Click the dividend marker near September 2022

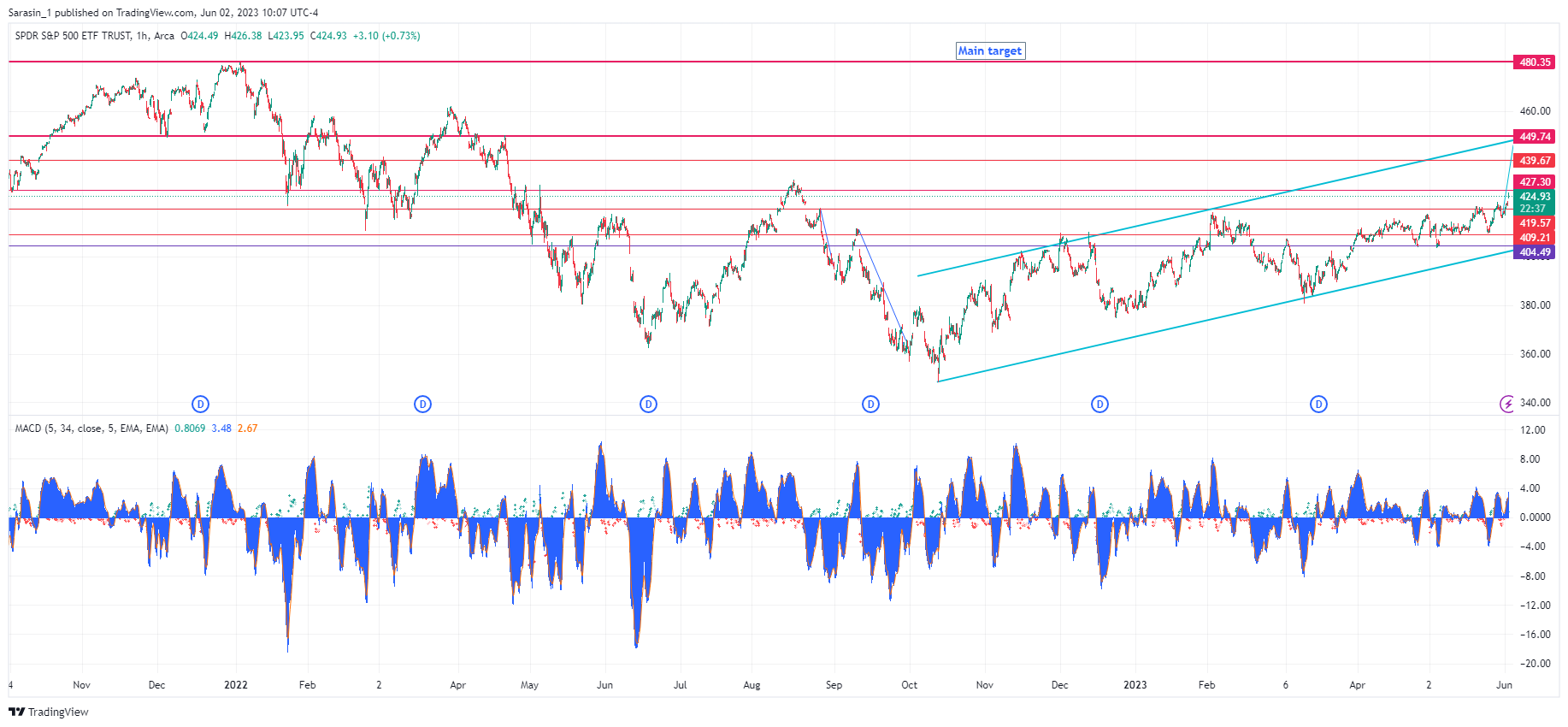[x=870, y=404]
